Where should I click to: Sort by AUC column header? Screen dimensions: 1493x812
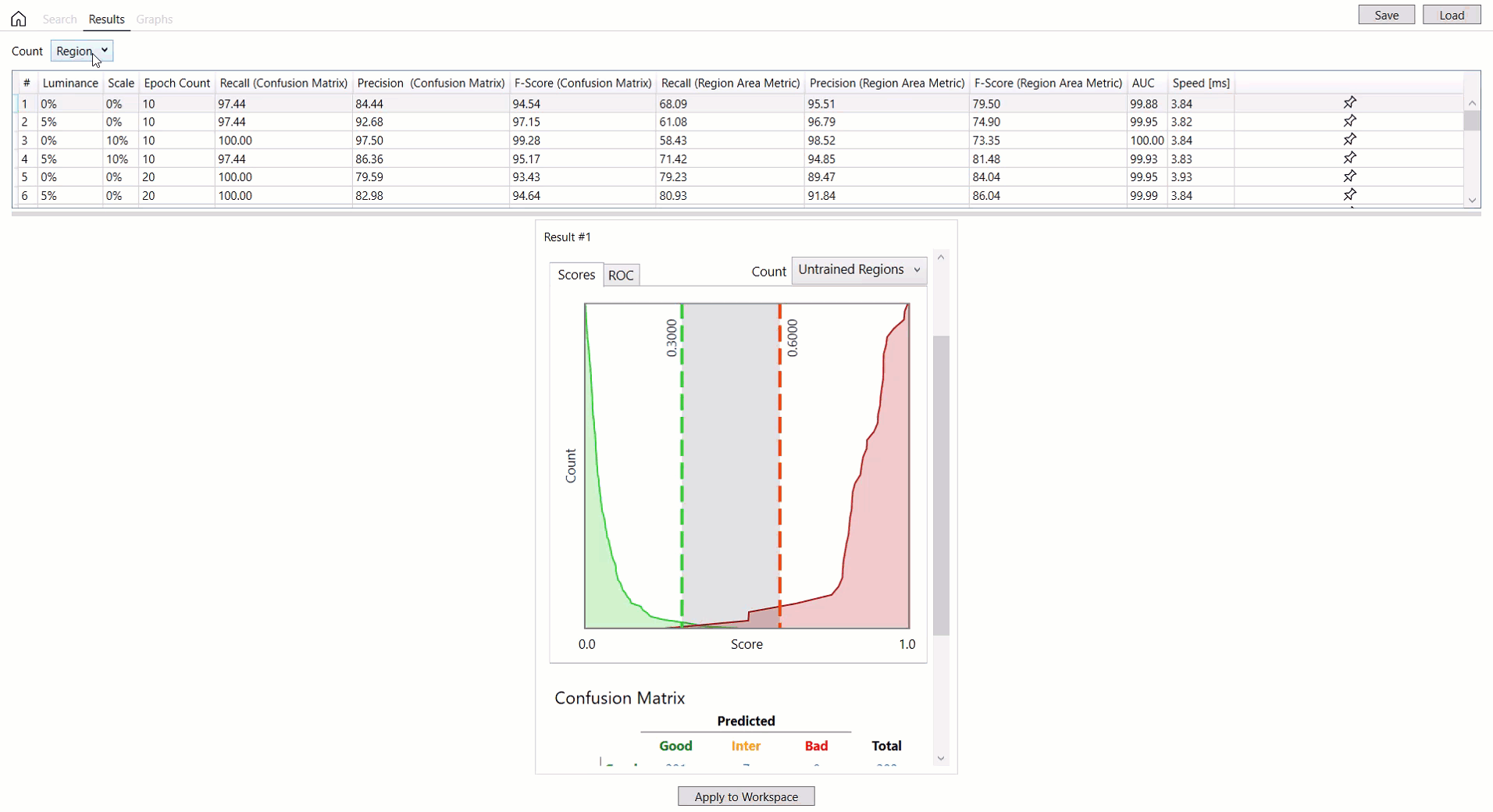1143,83
